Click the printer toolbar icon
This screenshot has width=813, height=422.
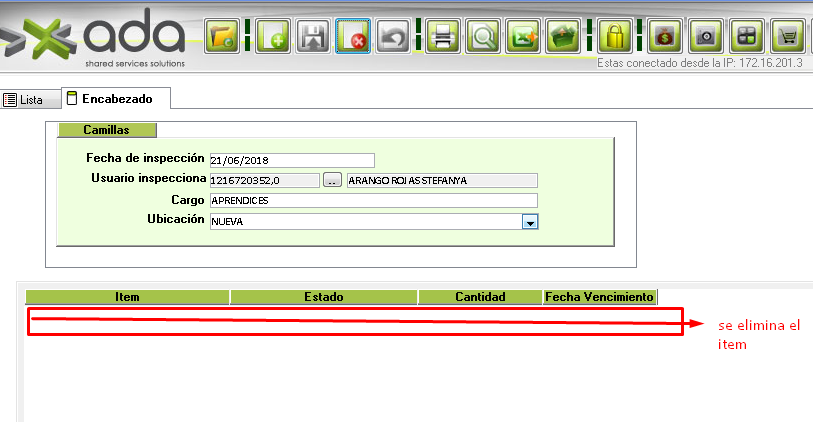point(443,36)
